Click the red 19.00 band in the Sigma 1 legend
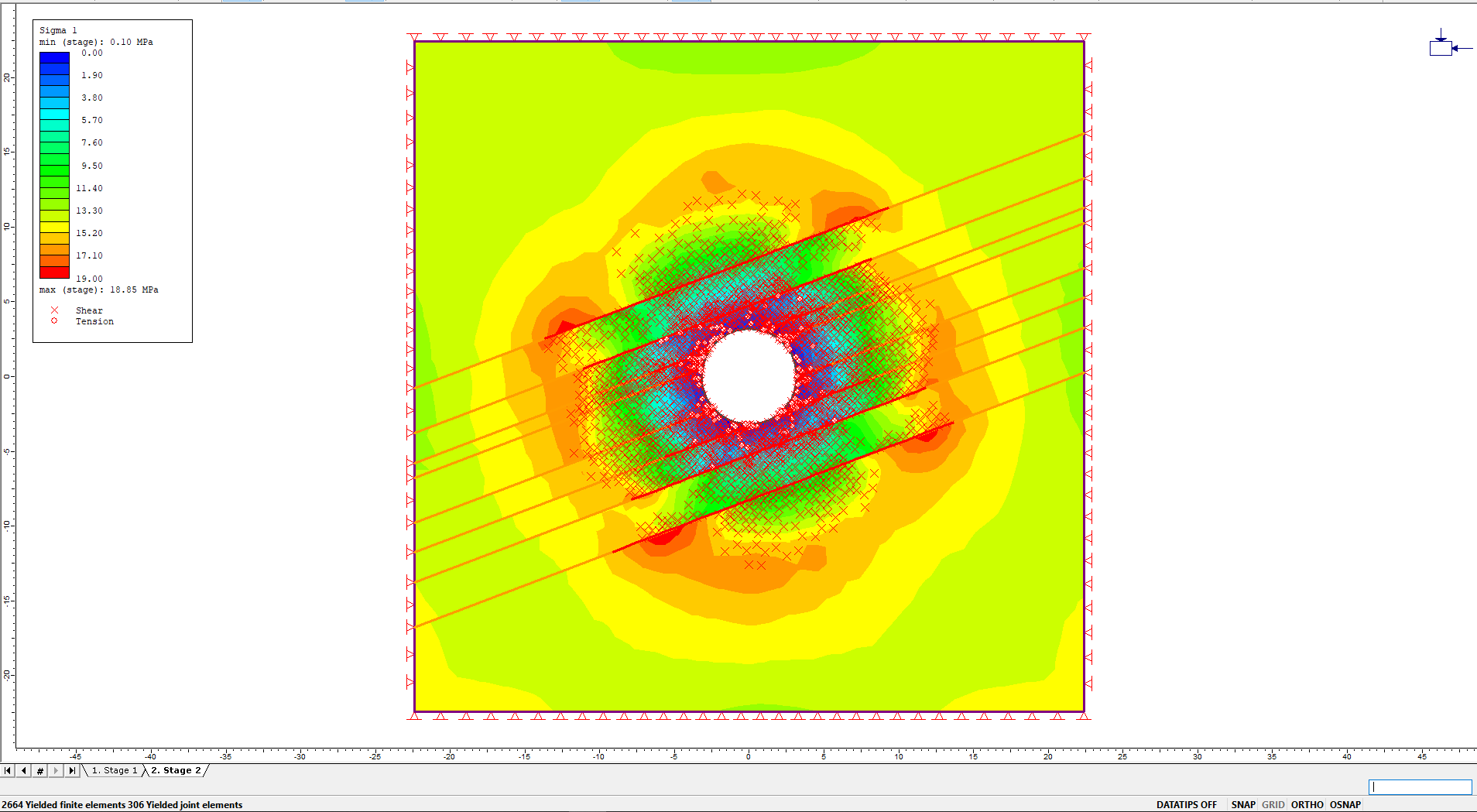1477x812 pixels. [x=53, y=273]
